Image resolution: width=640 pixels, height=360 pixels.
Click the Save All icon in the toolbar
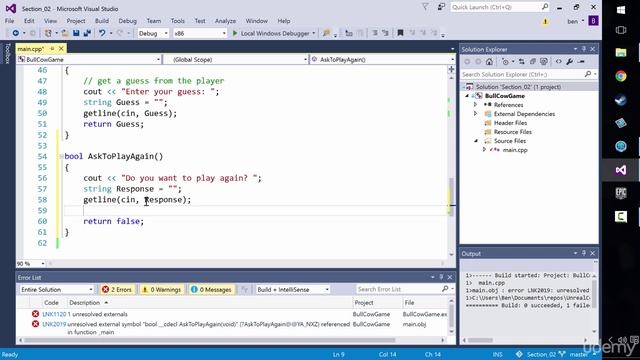(87, 33)
